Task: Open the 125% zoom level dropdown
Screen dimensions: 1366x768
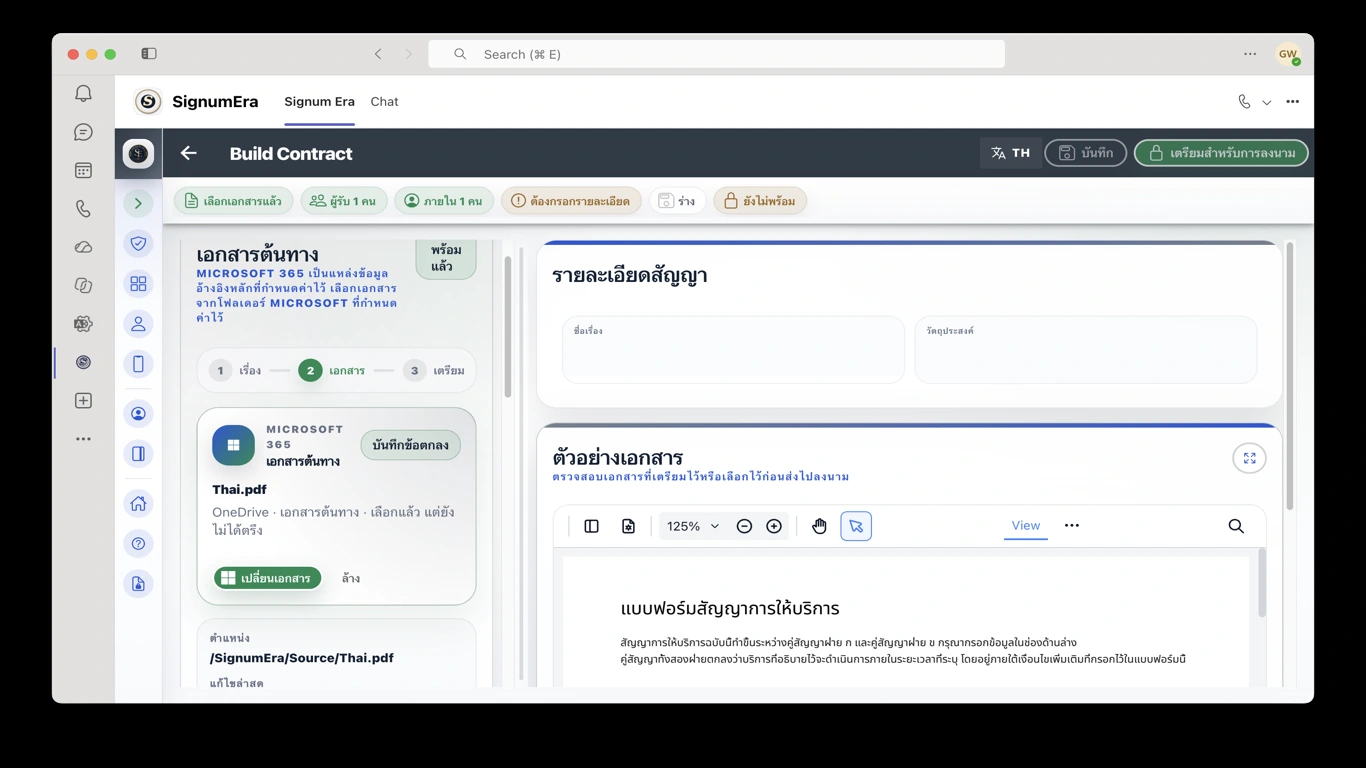Action: click(x=692, y=526)
